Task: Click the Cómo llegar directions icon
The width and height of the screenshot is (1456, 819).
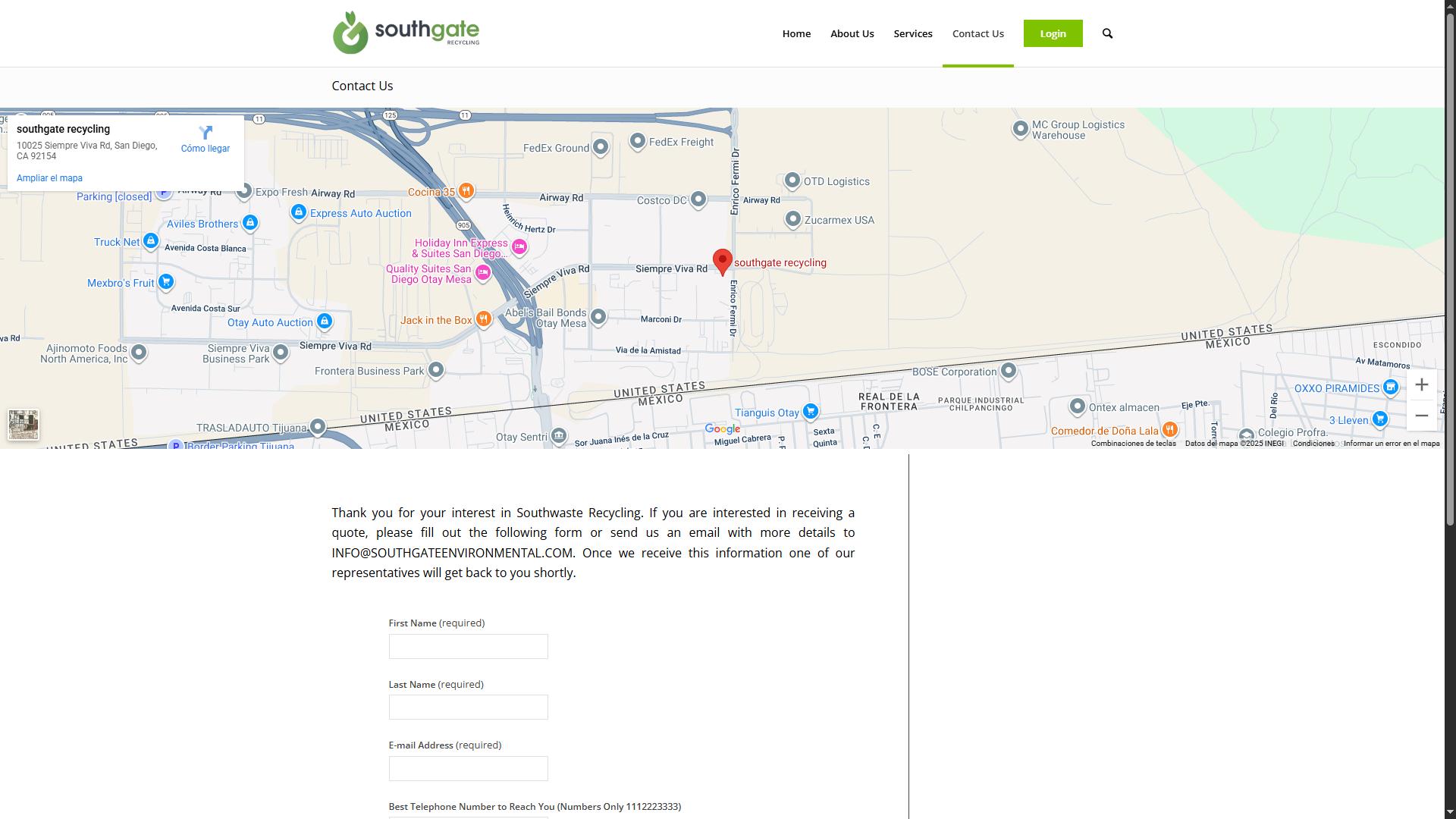Action: pos(206,133)
